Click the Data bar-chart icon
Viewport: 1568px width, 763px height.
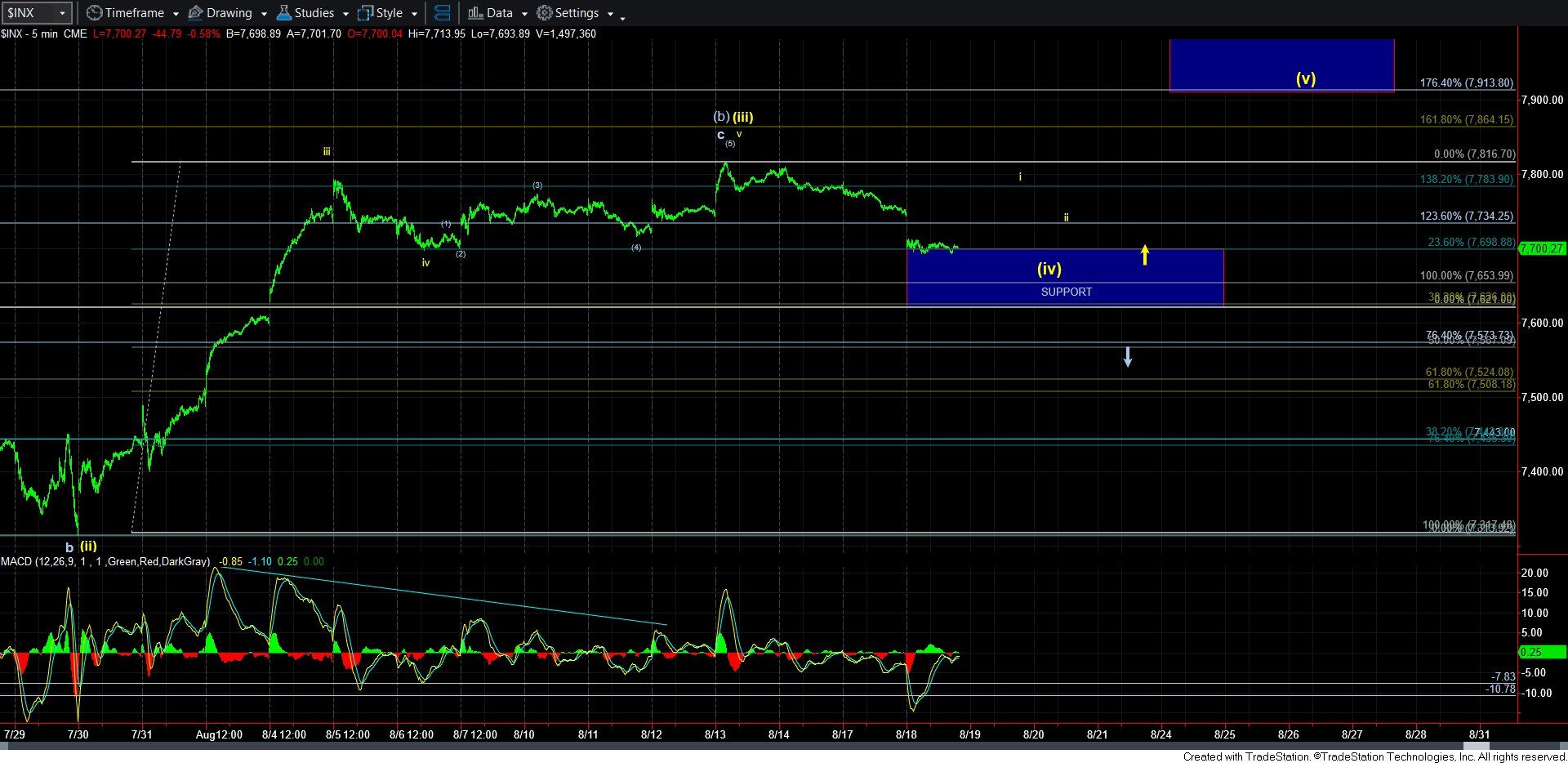[475, 13]
